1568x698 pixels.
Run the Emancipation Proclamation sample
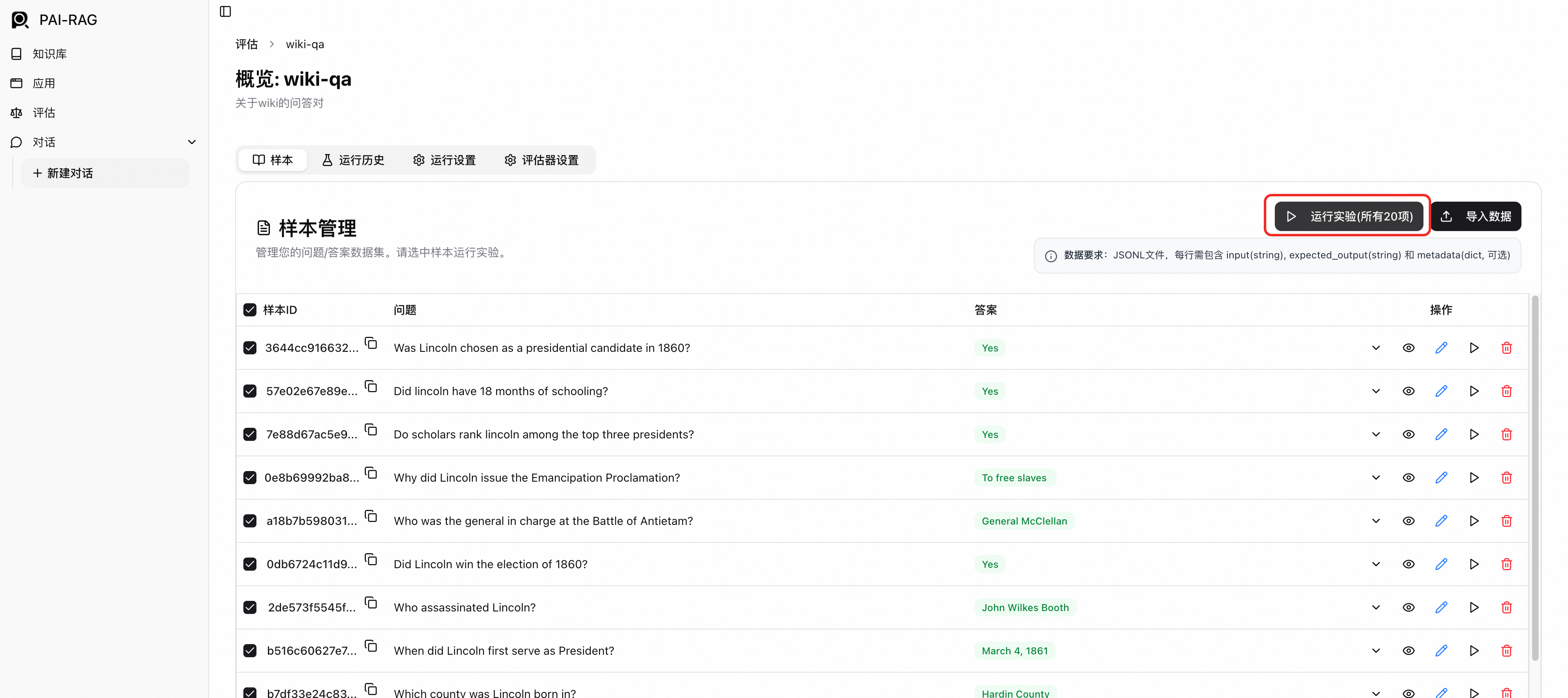click(x=1474, y=478)
